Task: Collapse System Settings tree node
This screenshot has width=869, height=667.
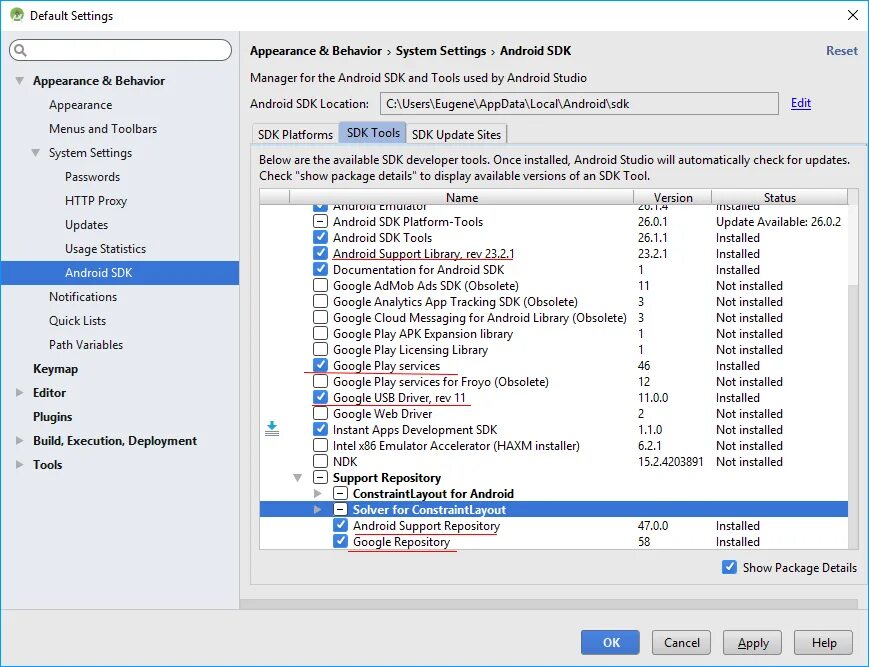Action: tap(35, 153)
